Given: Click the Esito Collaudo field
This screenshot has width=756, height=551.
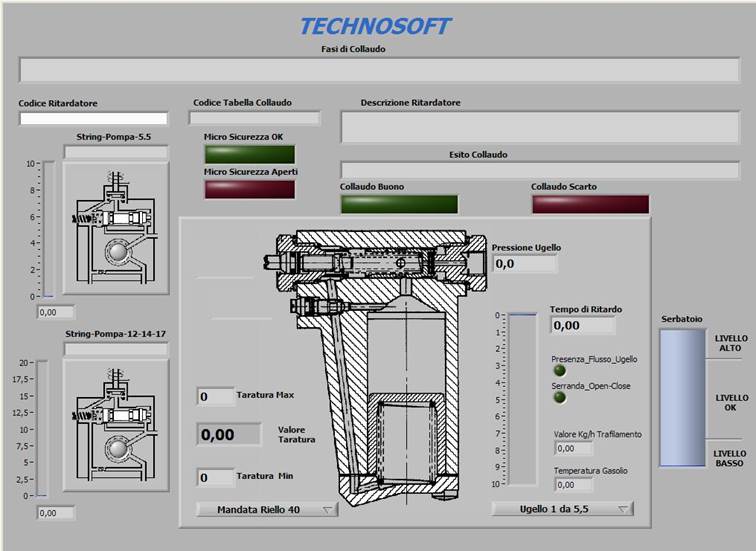Looking at the screenshot, I should [x=540, y=170].
